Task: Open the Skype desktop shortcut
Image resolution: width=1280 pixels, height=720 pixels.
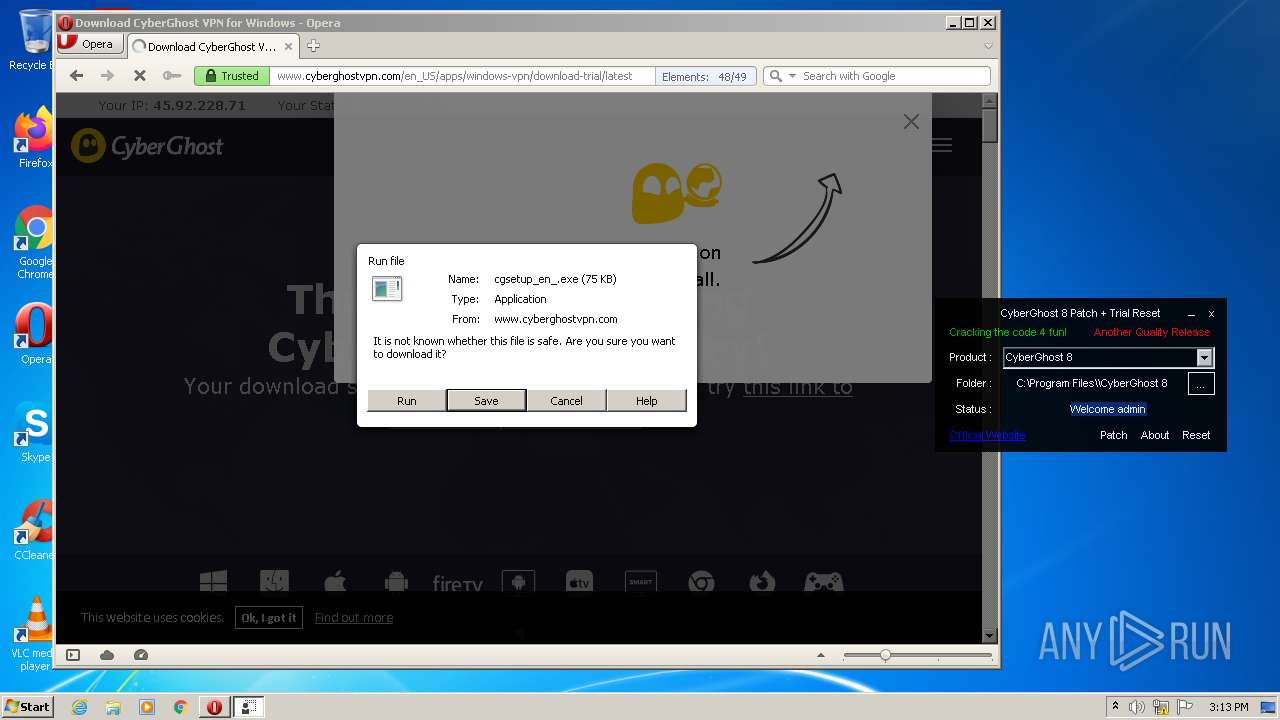Action: pos(35,433)
